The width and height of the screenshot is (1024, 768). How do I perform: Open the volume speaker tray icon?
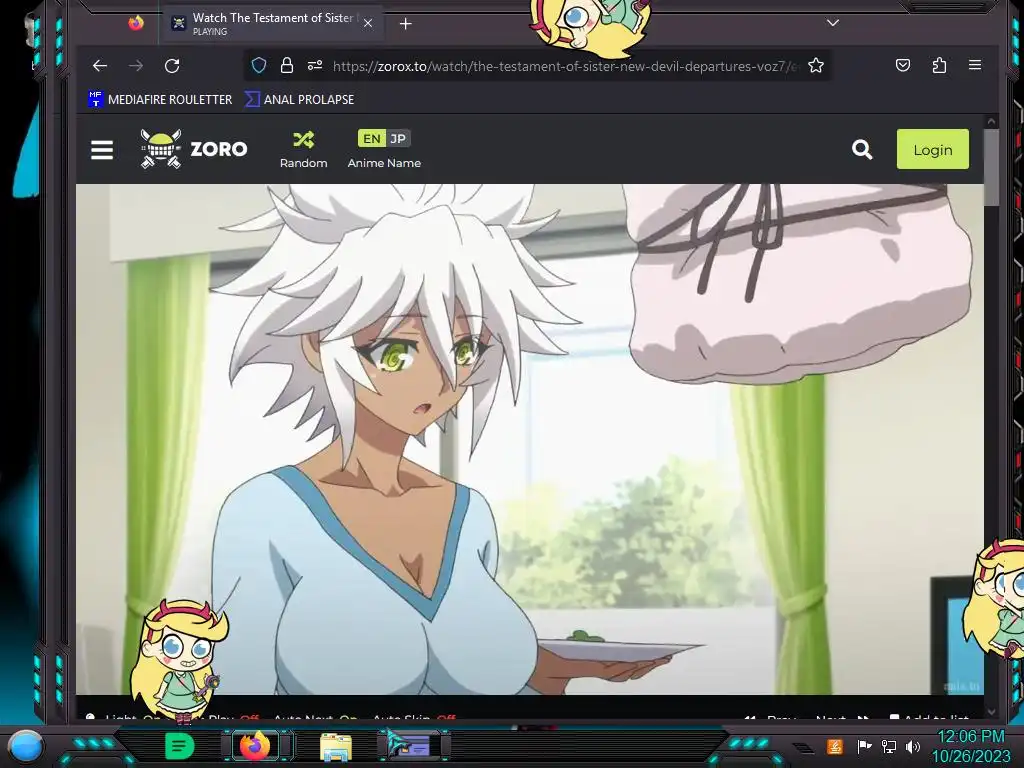click(913, 746)
